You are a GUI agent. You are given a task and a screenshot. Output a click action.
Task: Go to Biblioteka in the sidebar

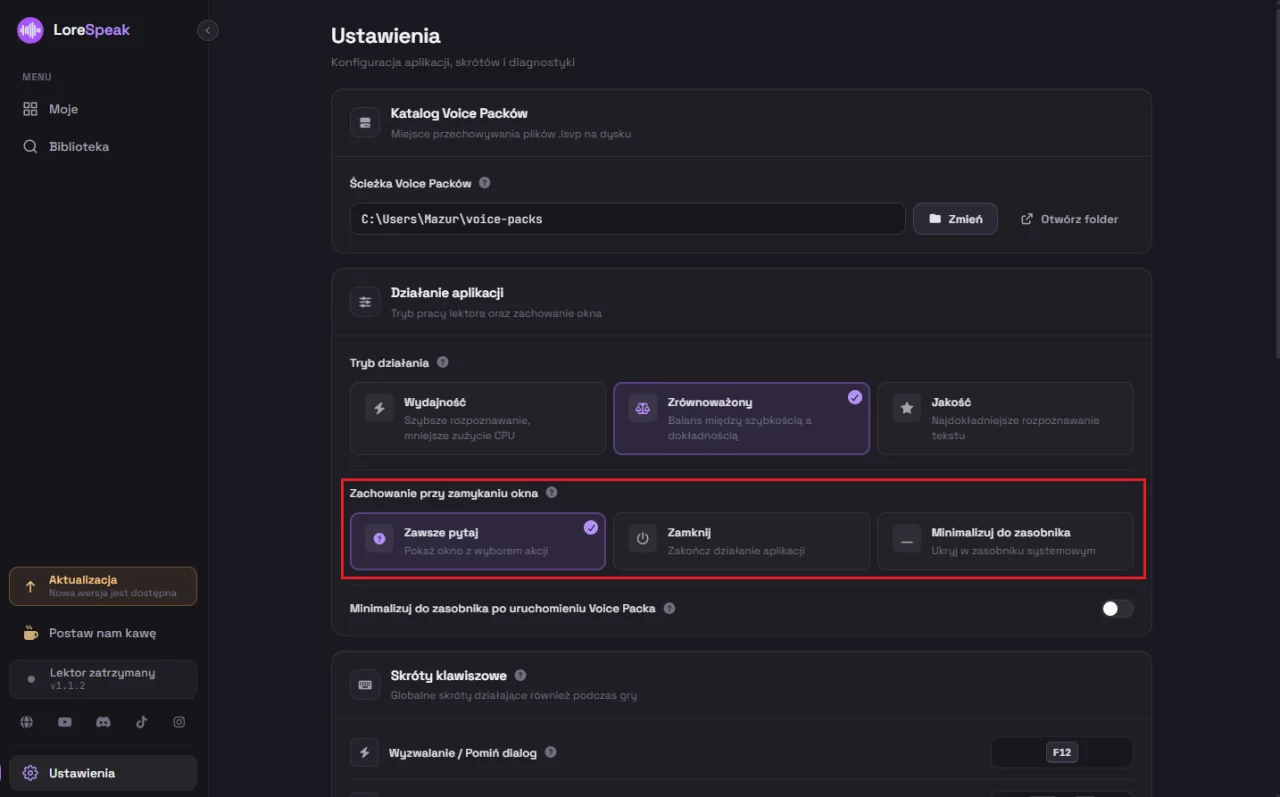[104, 146]
